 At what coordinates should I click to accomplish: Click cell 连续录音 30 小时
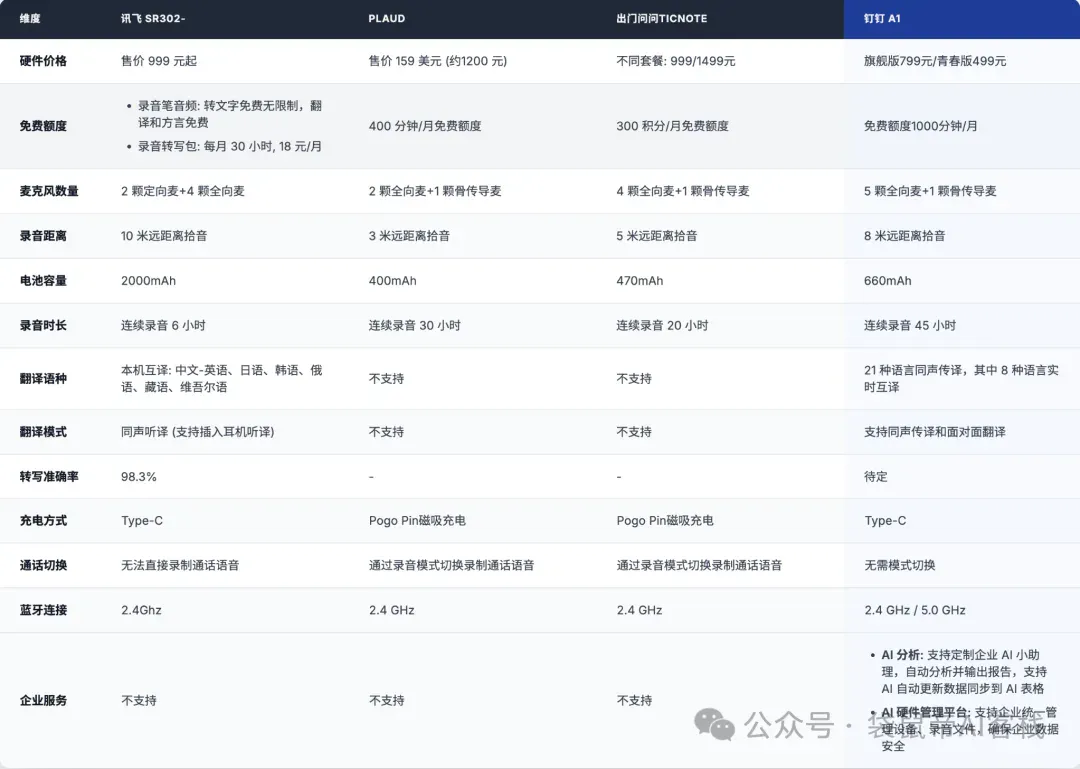[x=415, y=325]
